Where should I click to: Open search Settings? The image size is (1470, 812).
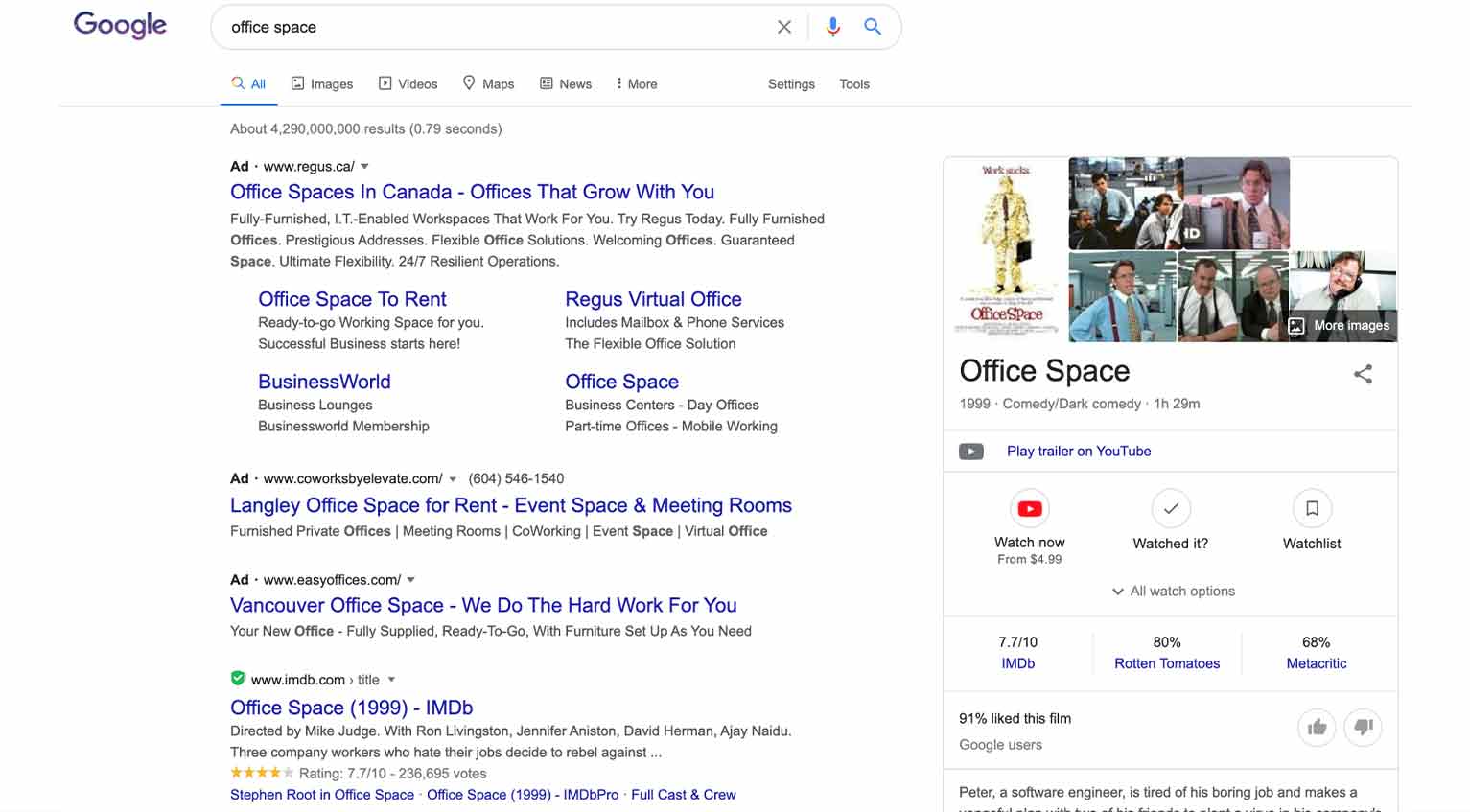point(791,84)
